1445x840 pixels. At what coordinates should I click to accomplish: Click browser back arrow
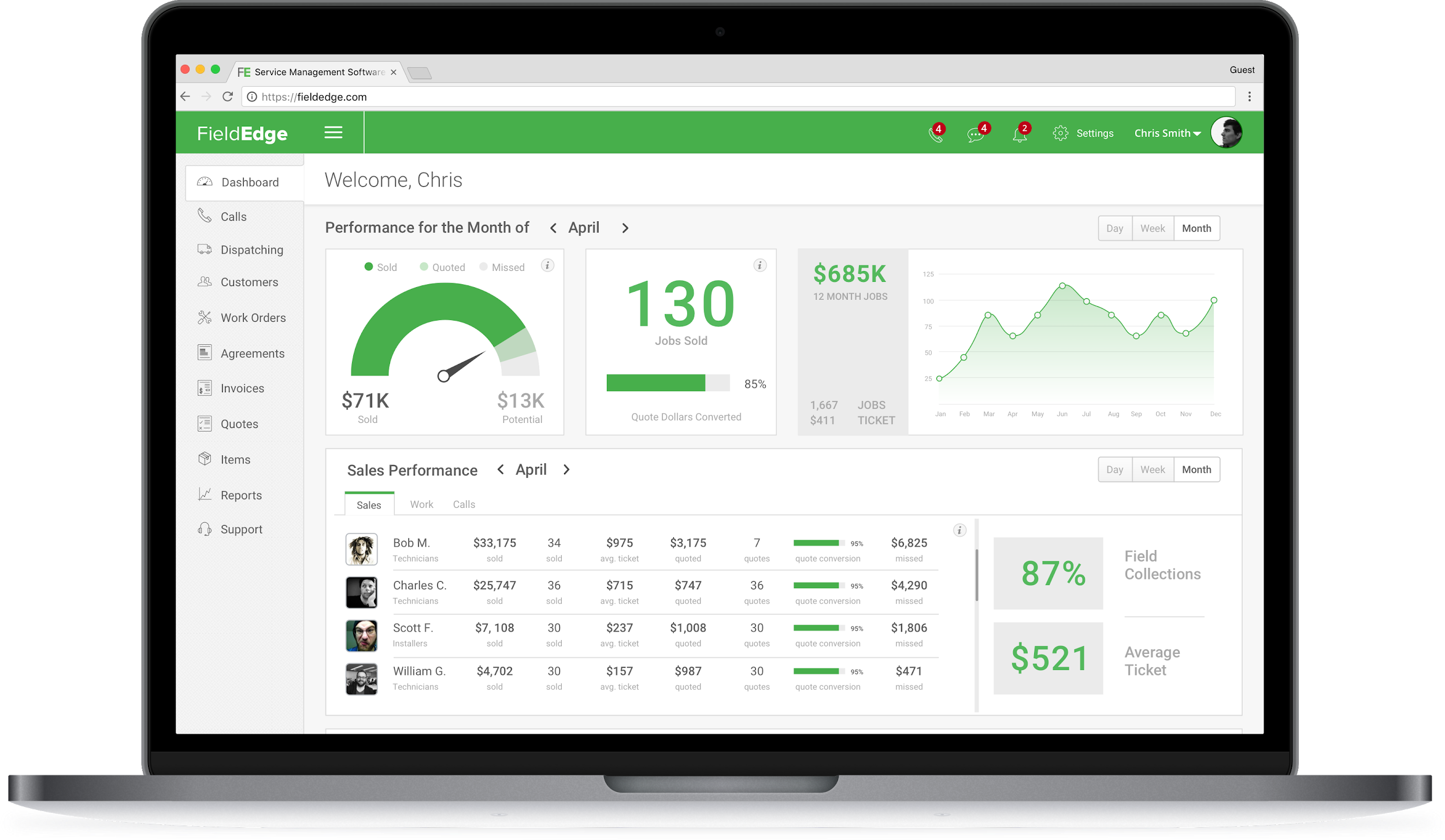(186, 97)
